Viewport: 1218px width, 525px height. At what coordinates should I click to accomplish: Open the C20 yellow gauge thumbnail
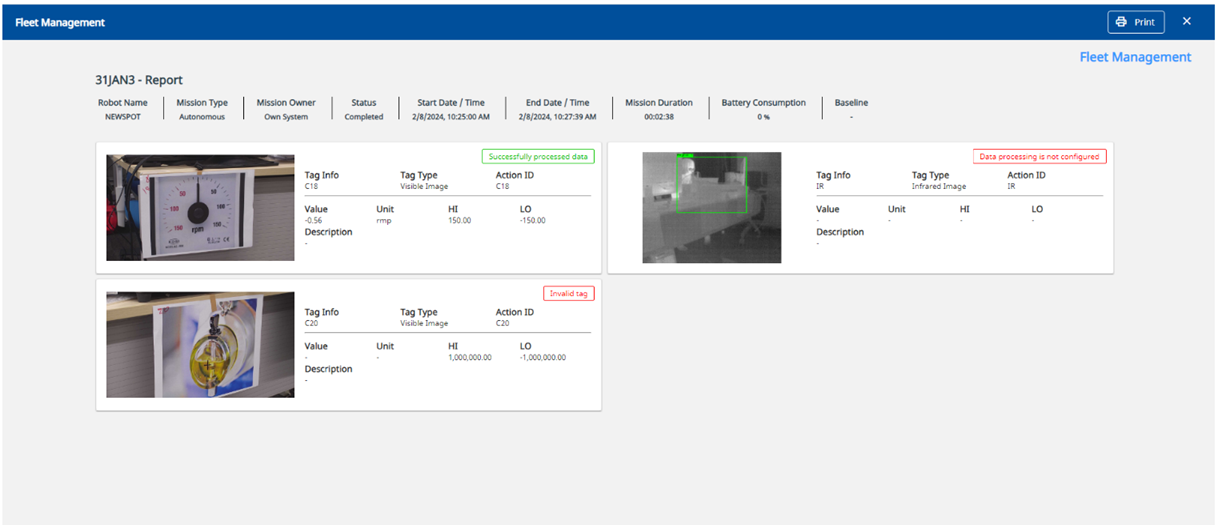coord(200,344)
